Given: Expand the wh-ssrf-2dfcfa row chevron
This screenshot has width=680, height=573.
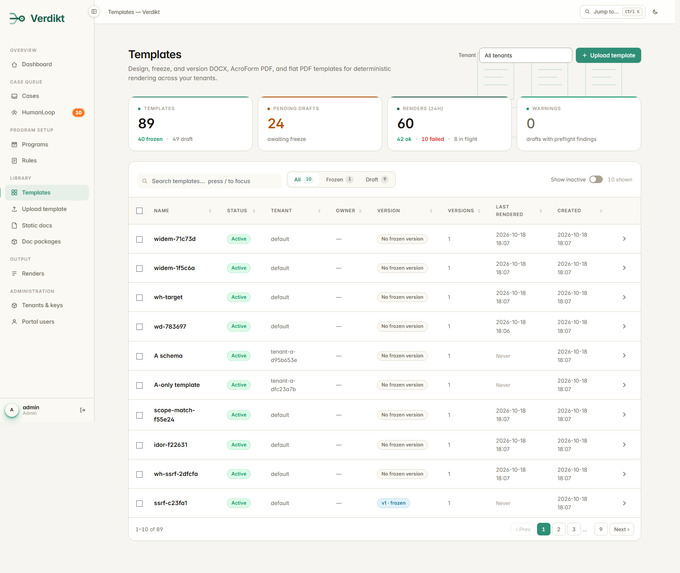Looking at the screenshot, I should [624, 474].
